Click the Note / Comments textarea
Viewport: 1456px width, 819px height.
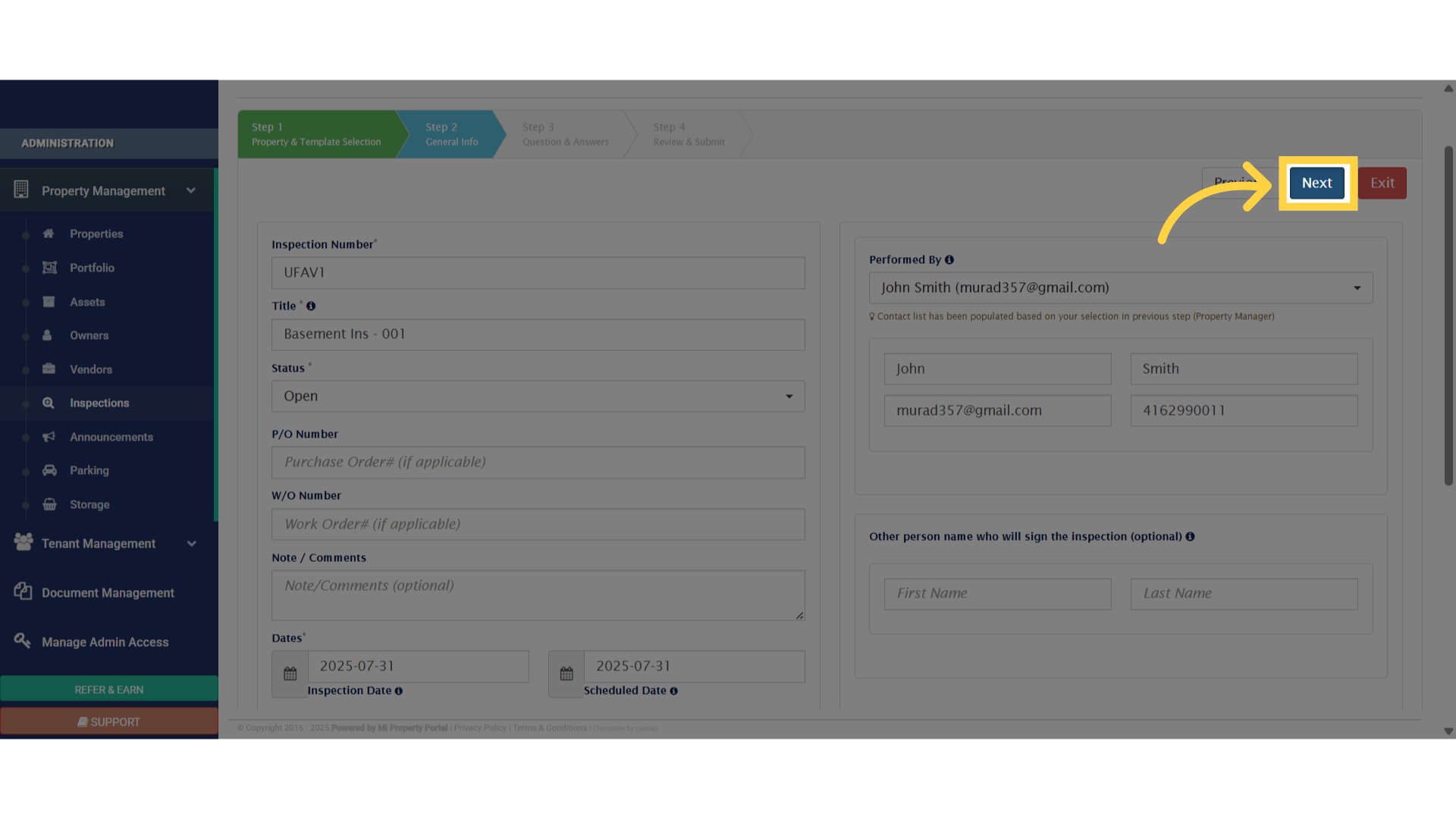(x=538, y=595)
